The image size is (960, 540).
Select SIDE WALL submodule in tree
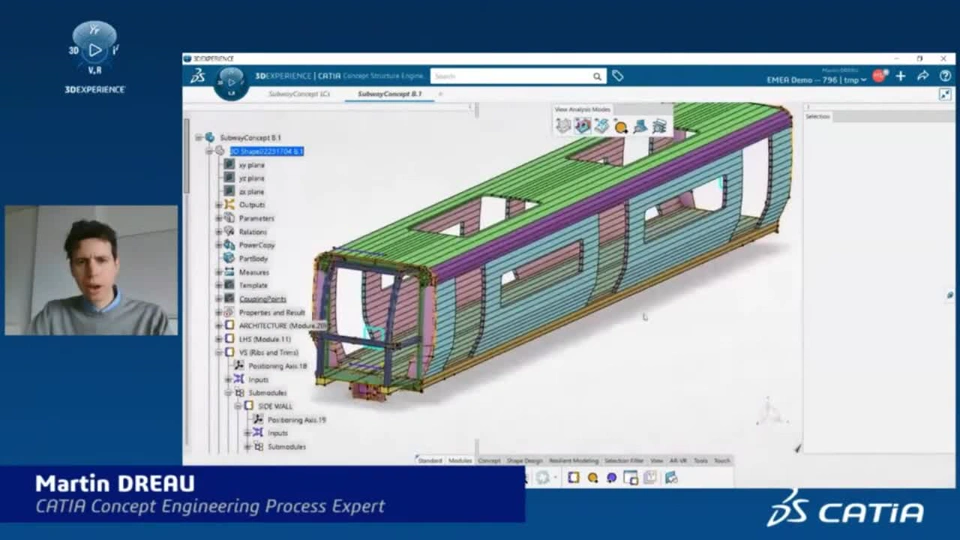275,406
